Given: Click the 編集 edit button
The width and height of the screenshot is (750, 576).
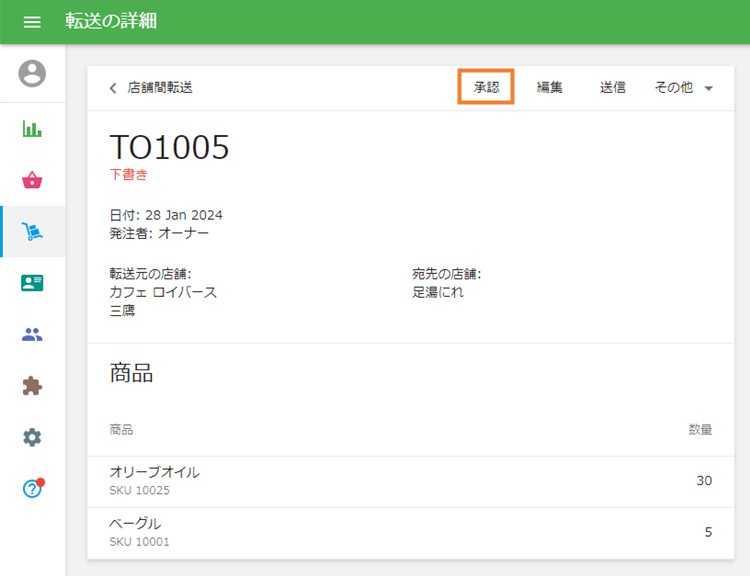Looking at the screenshot, I should pyautogui.click(x=549, y=87).
